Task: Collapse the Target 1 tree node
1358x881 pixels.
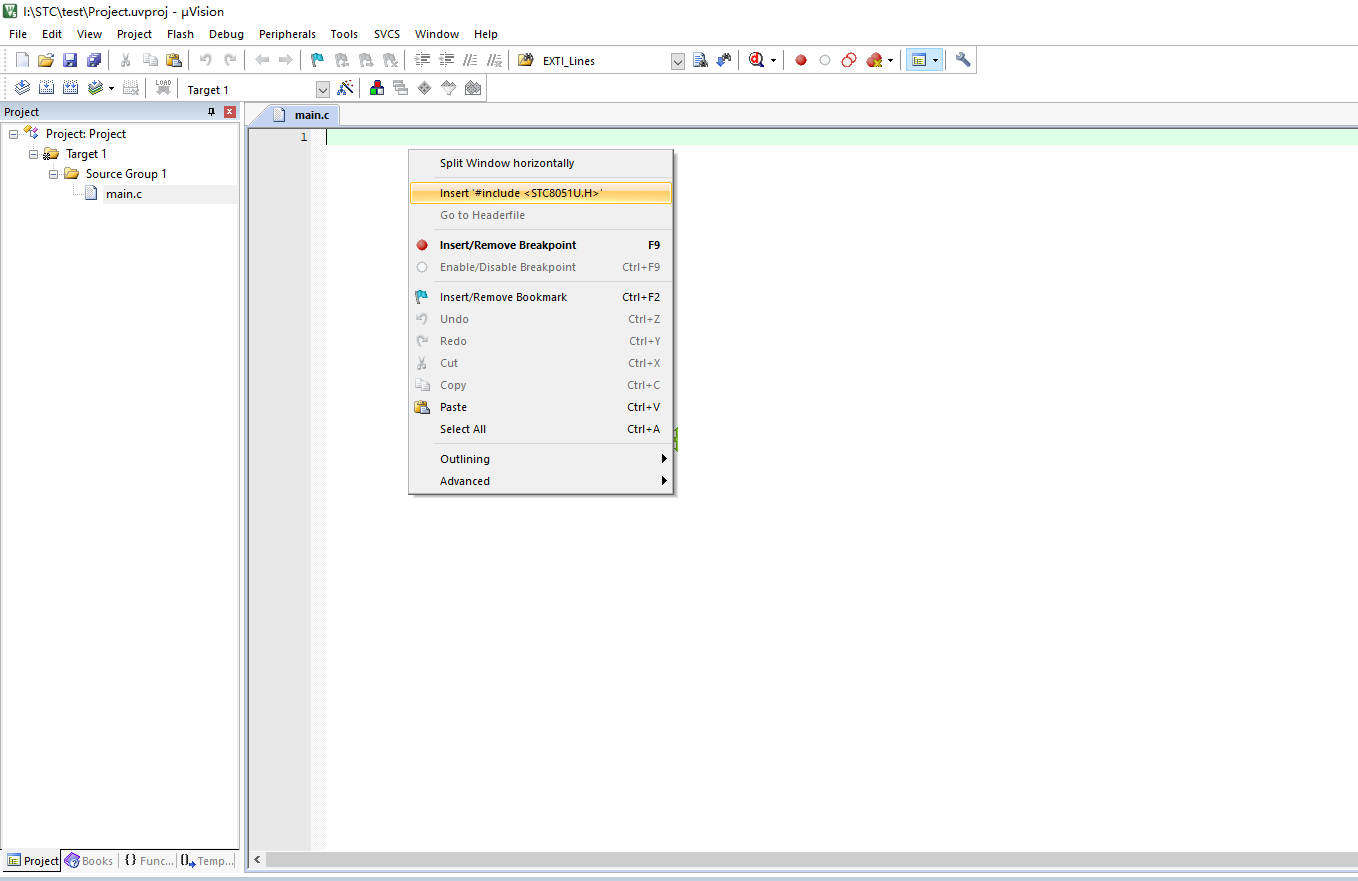Action: [34, 154]
